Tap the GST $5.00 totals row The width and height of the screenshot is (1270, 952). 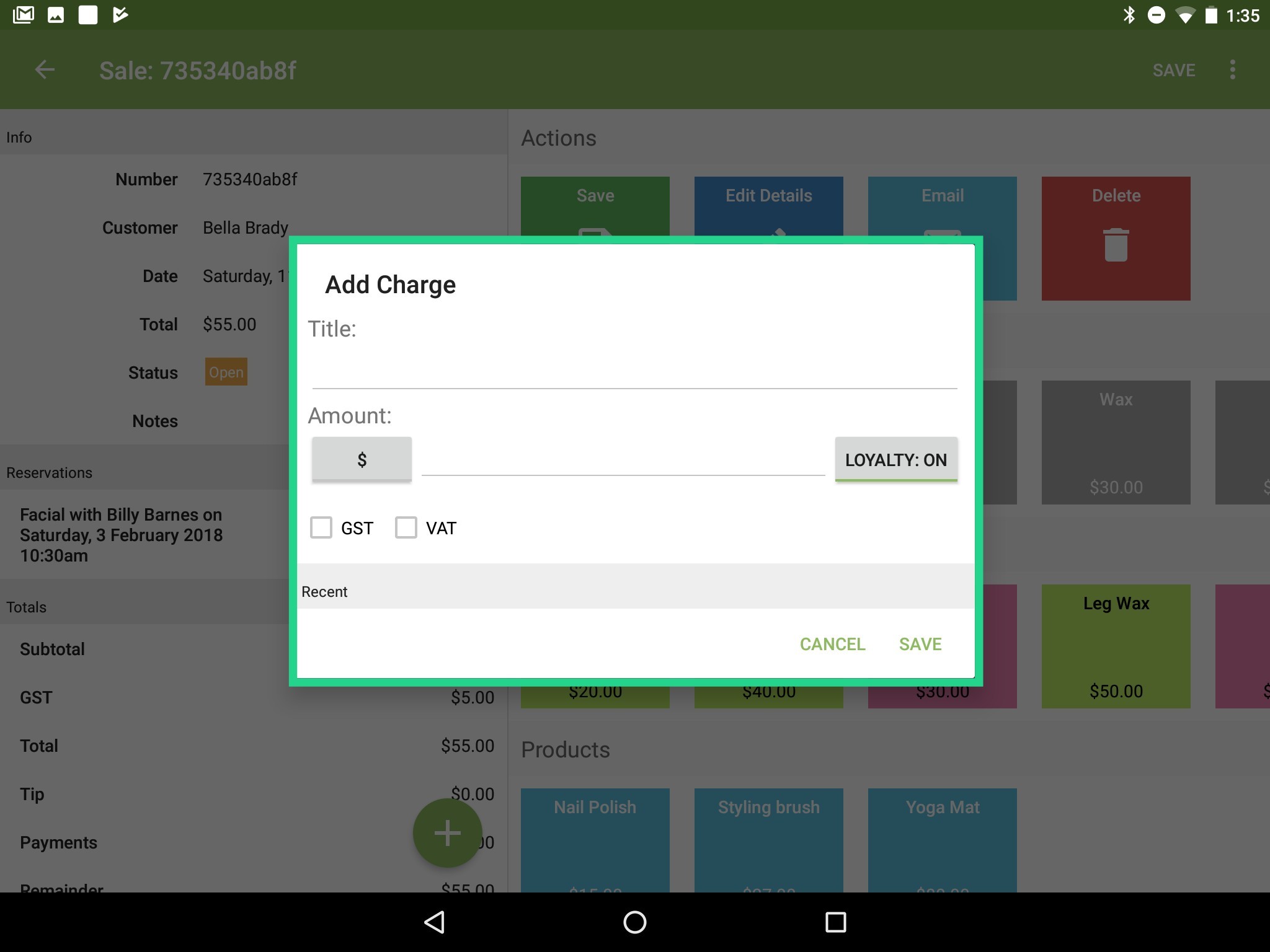254,697
